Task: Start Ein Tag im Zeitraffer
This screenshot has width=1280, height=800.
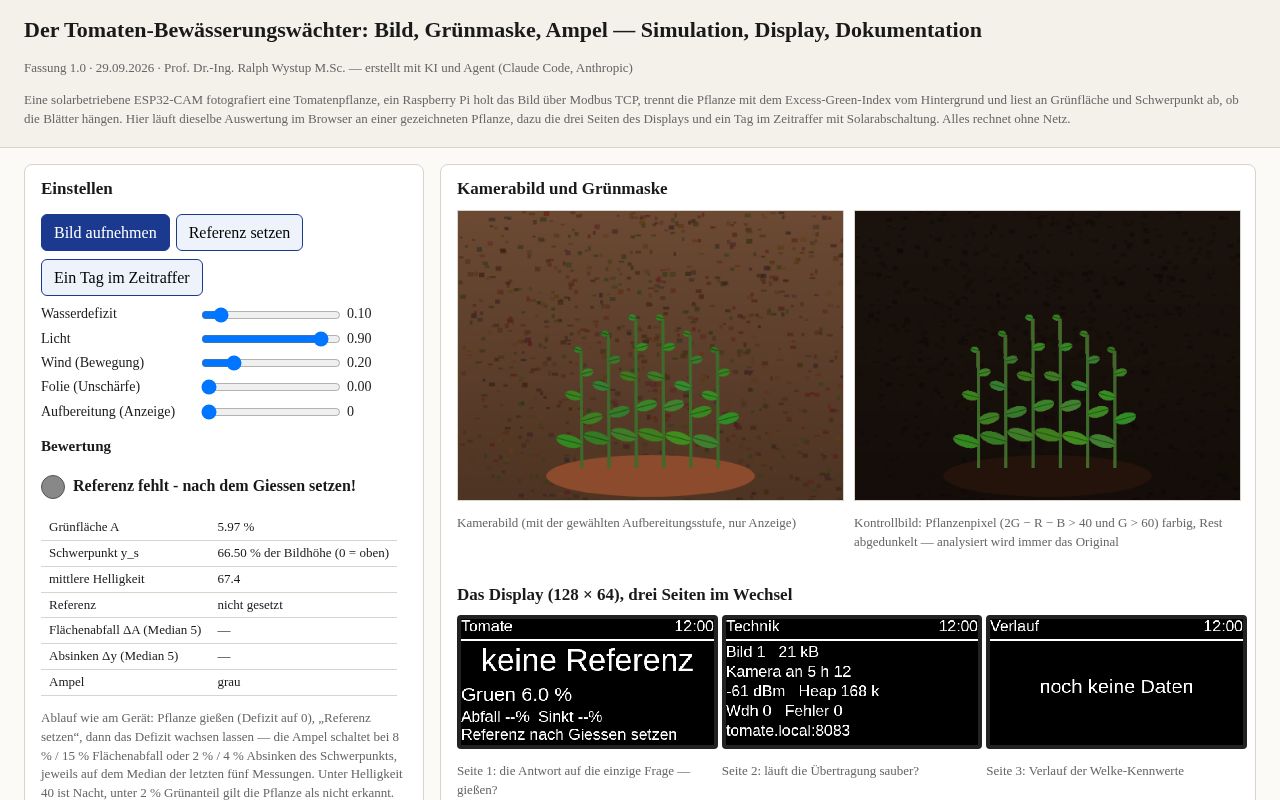Action: [122, 277]
